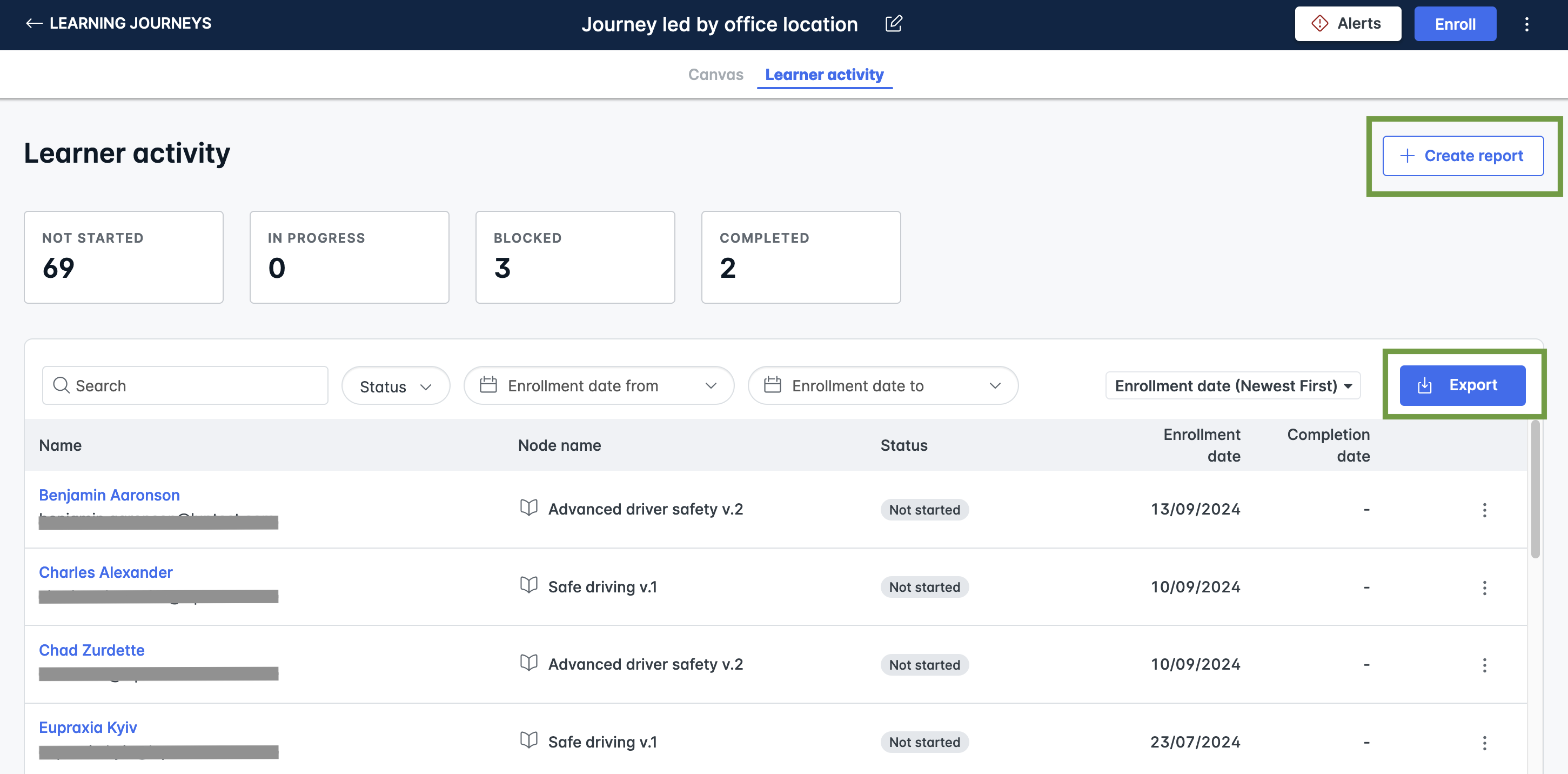Click the download icon inside Export button
The height and width of the screenshot is (774, 1568).
point(1424,385)
